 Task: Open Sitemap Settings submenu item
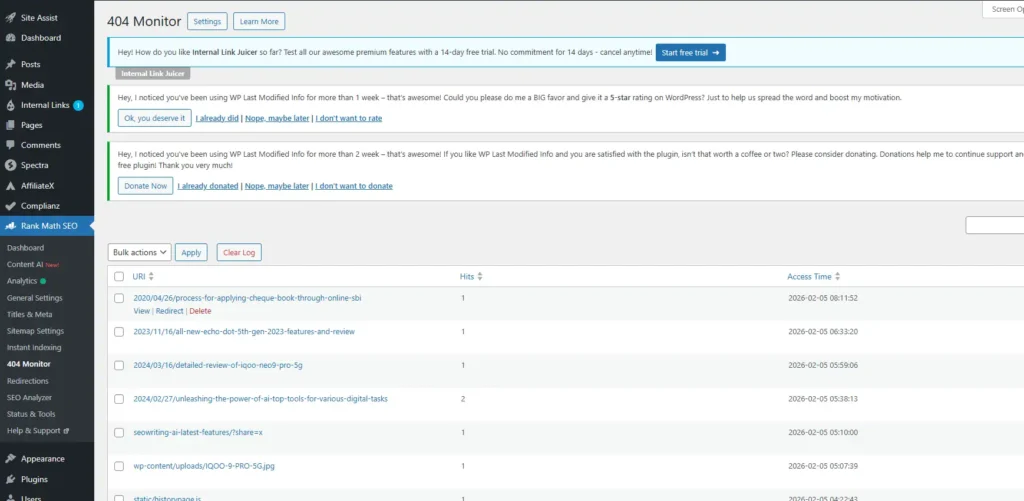tap(35, 331)
